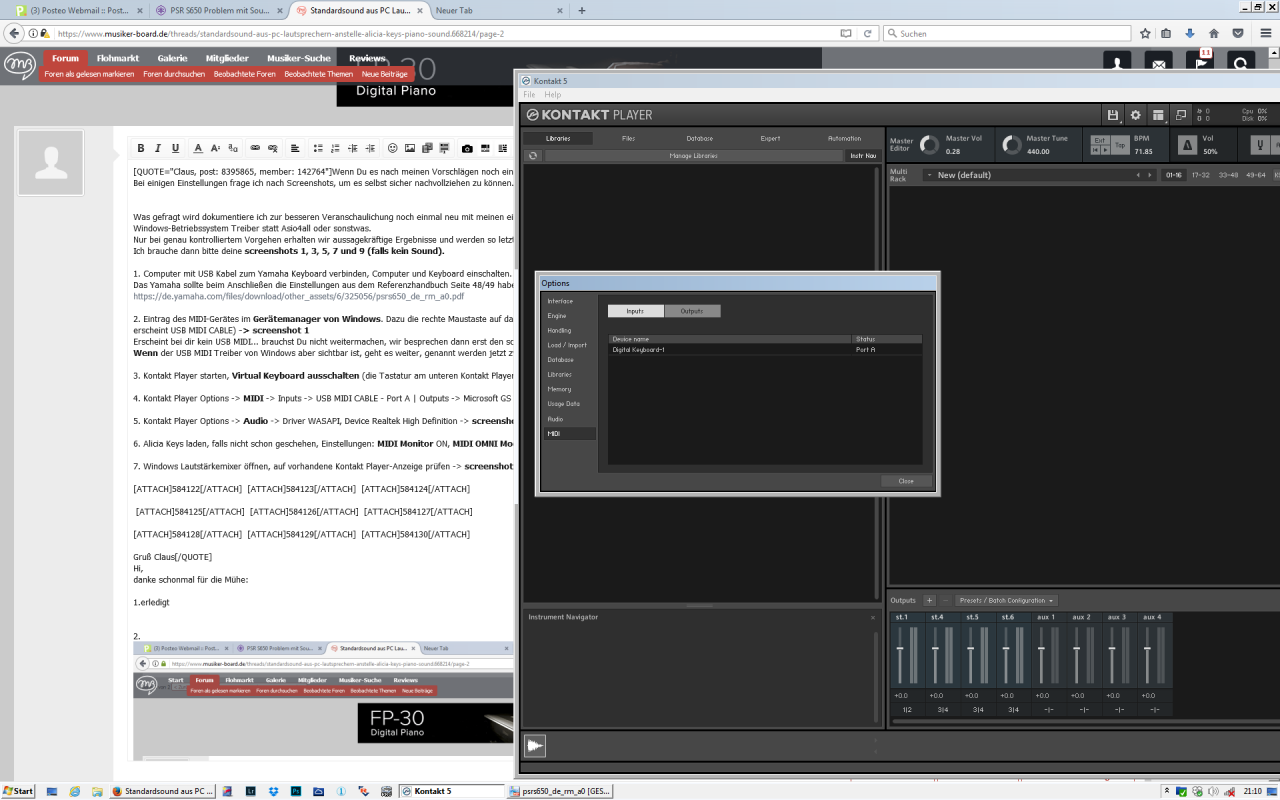This screenshot has height=800, width=1280.
Task: Open Audio section in Options
Action: (555, 419)
